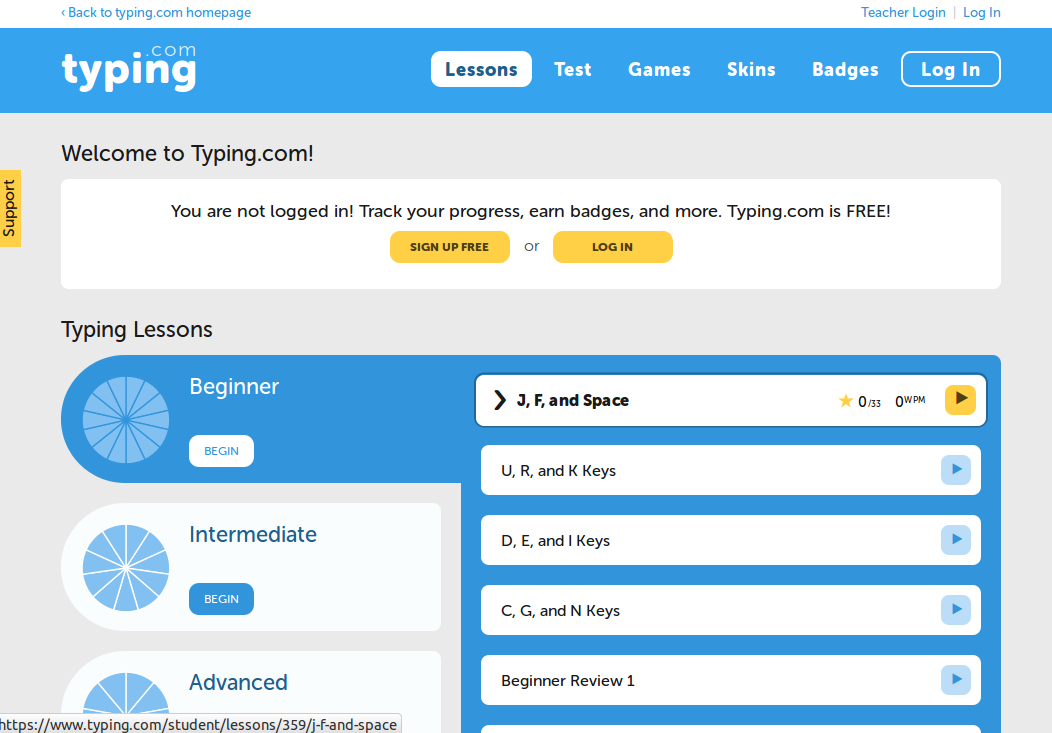Viewport: 1052px width, 733px height.
Task: Click the Beginner progress pie chart
Action: click(125, 420)
